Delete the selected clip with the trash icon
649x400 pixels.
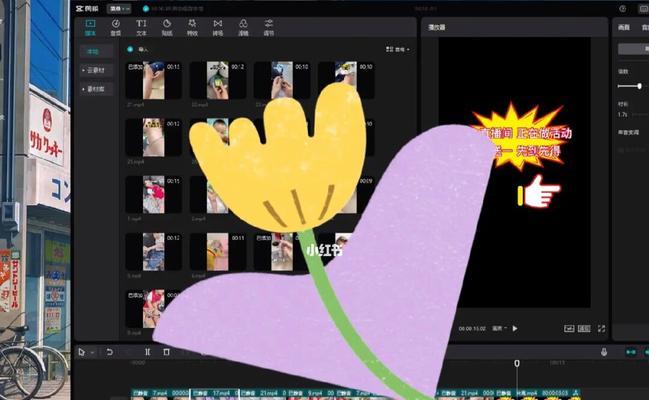[x=166, y=352]
